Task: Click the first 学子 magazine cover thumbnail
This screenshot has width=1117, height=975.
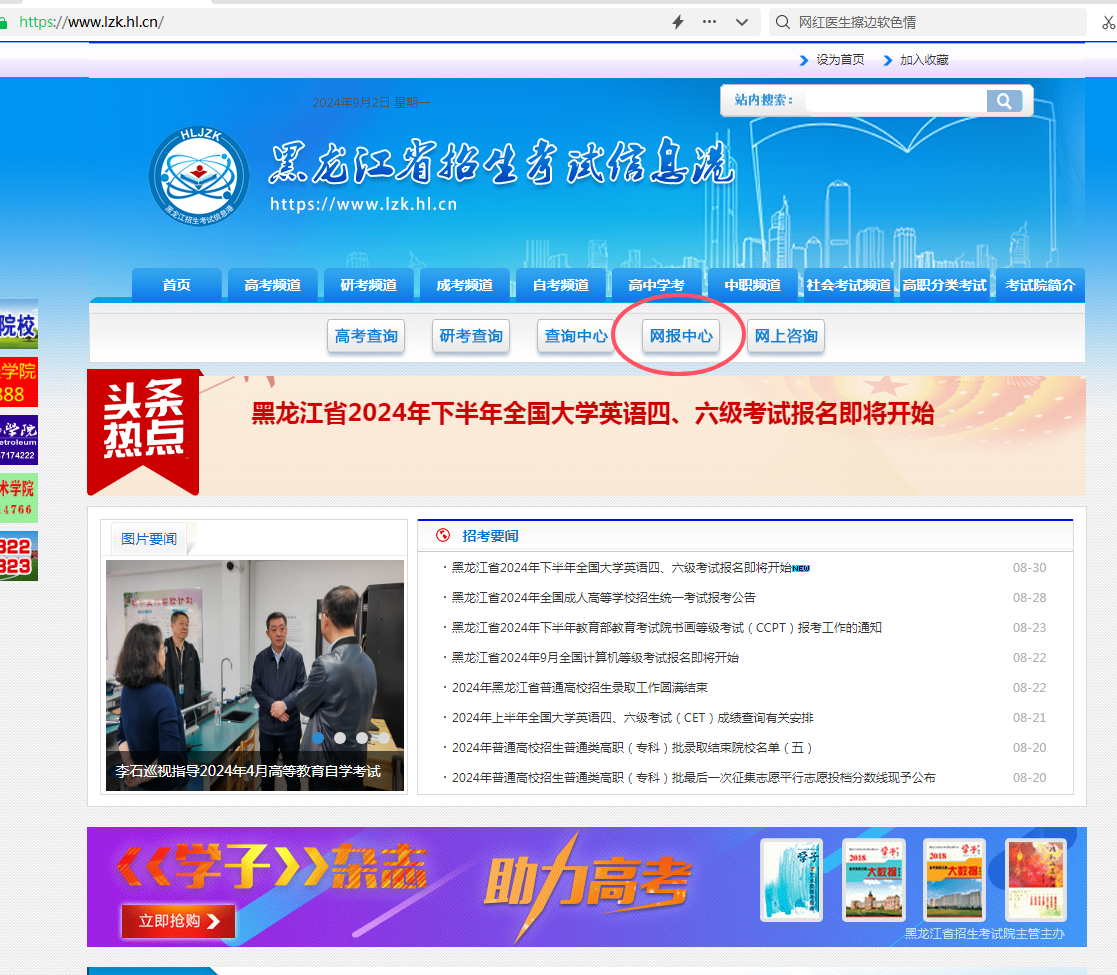Action: (792, 879)
